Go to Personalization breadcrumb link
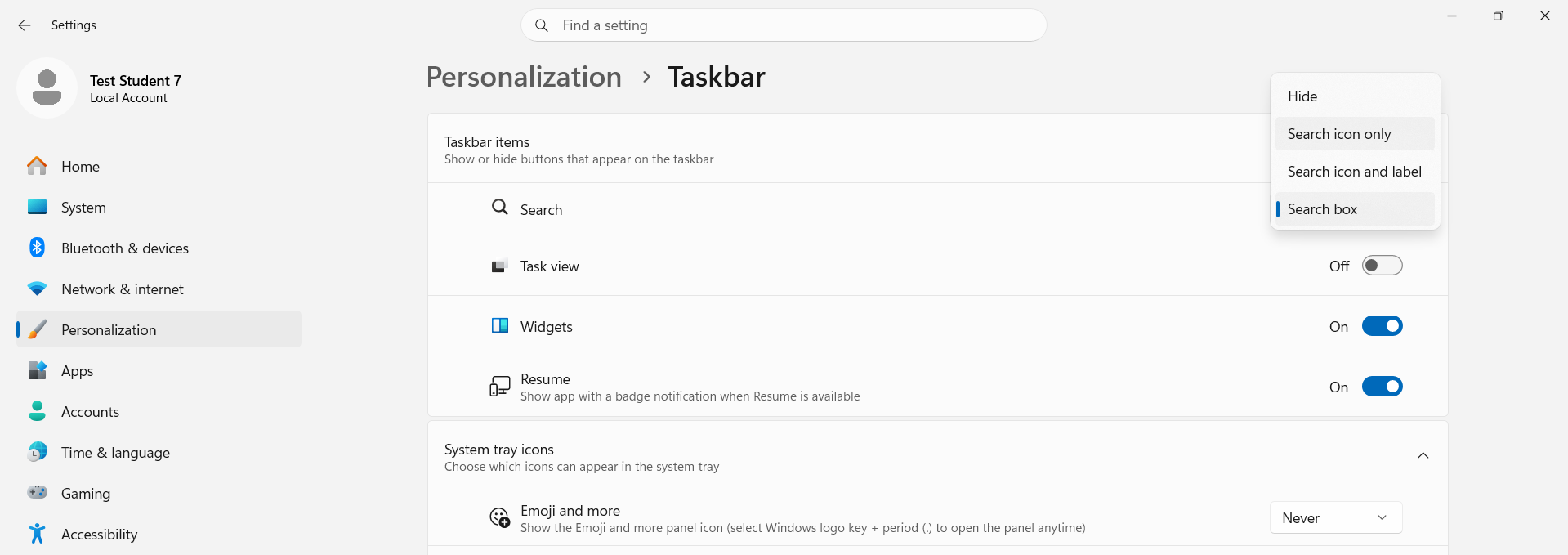 tap(524, 77)
